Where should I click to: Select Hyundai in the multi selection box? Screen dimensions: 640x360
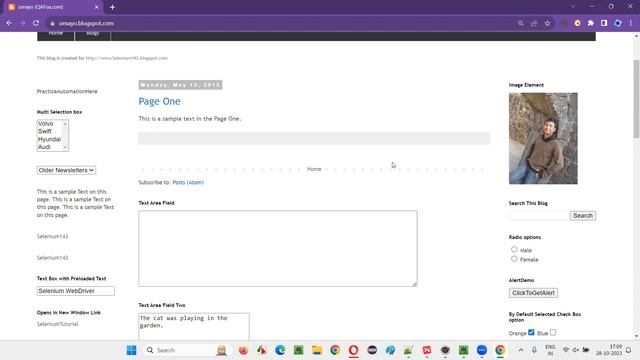[x=49, y=139]
